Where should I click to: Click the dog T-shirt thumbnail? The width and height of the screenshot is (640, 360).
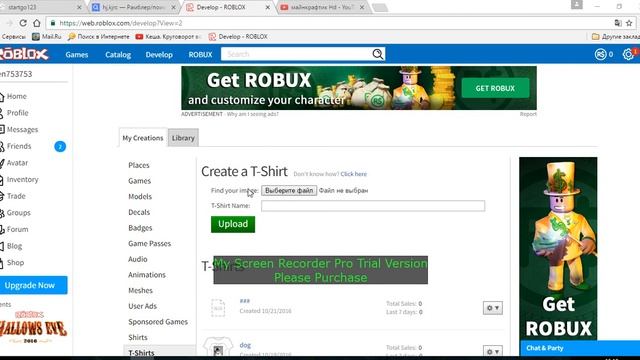[x=218, y=347]
